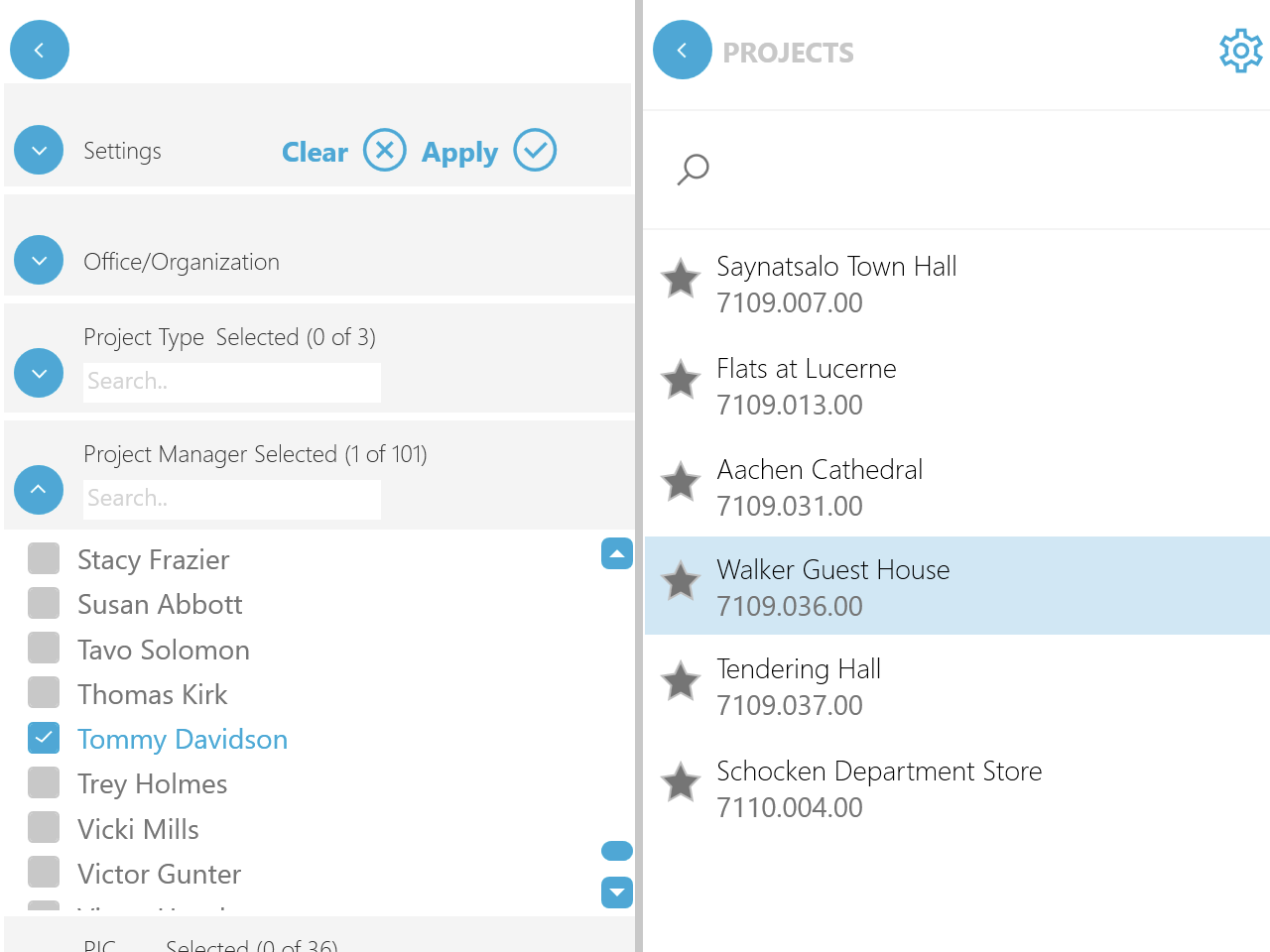Uncheck the Tommy Davidson checkbox
This screenshot has width=1270, height=952.
point(44,738)
